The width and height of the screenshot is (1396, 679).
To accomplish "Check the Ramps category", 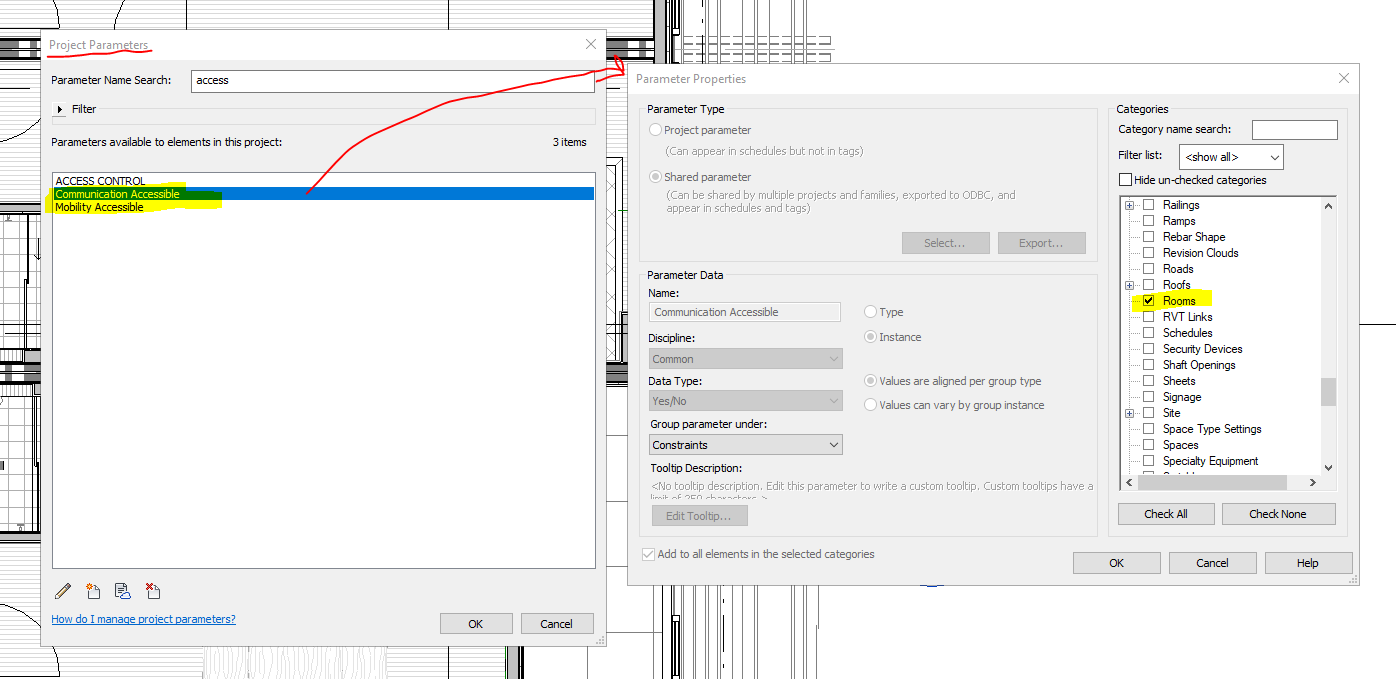I will [x=1147, y=220].
